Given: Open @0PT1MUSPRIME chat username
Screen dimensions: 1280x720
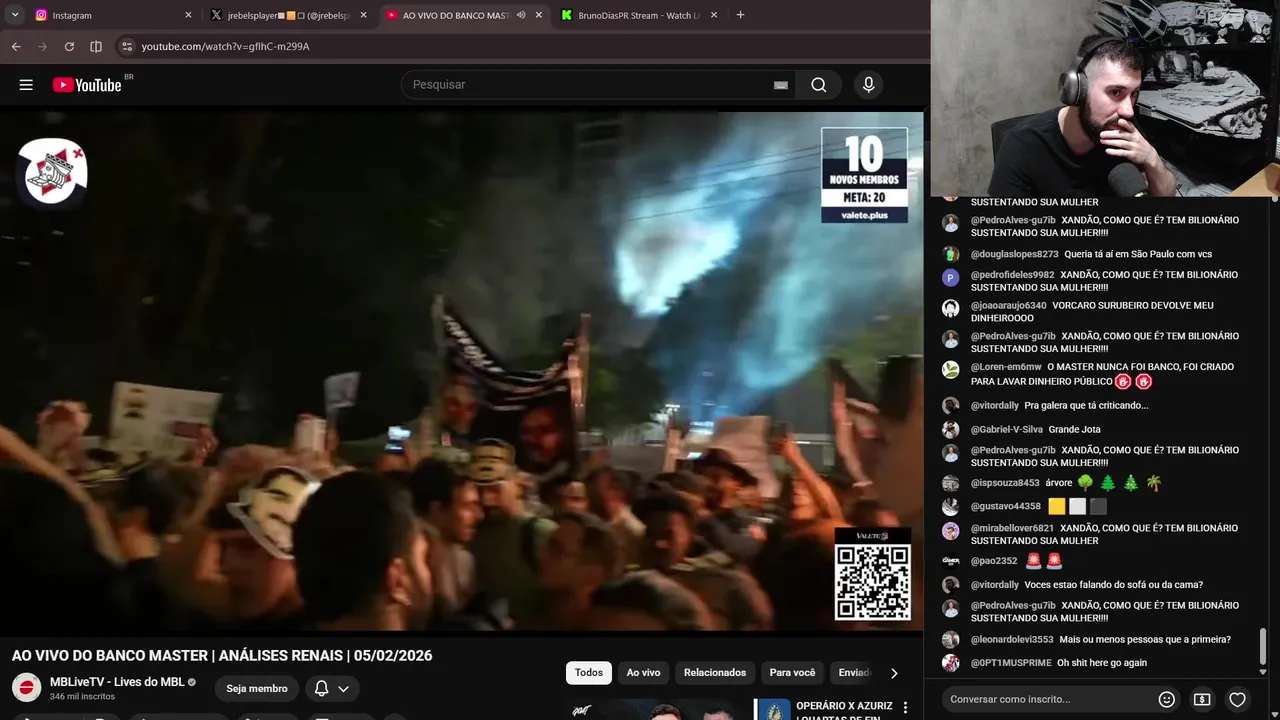Looking at the screenshot, I should [1011, 663].
